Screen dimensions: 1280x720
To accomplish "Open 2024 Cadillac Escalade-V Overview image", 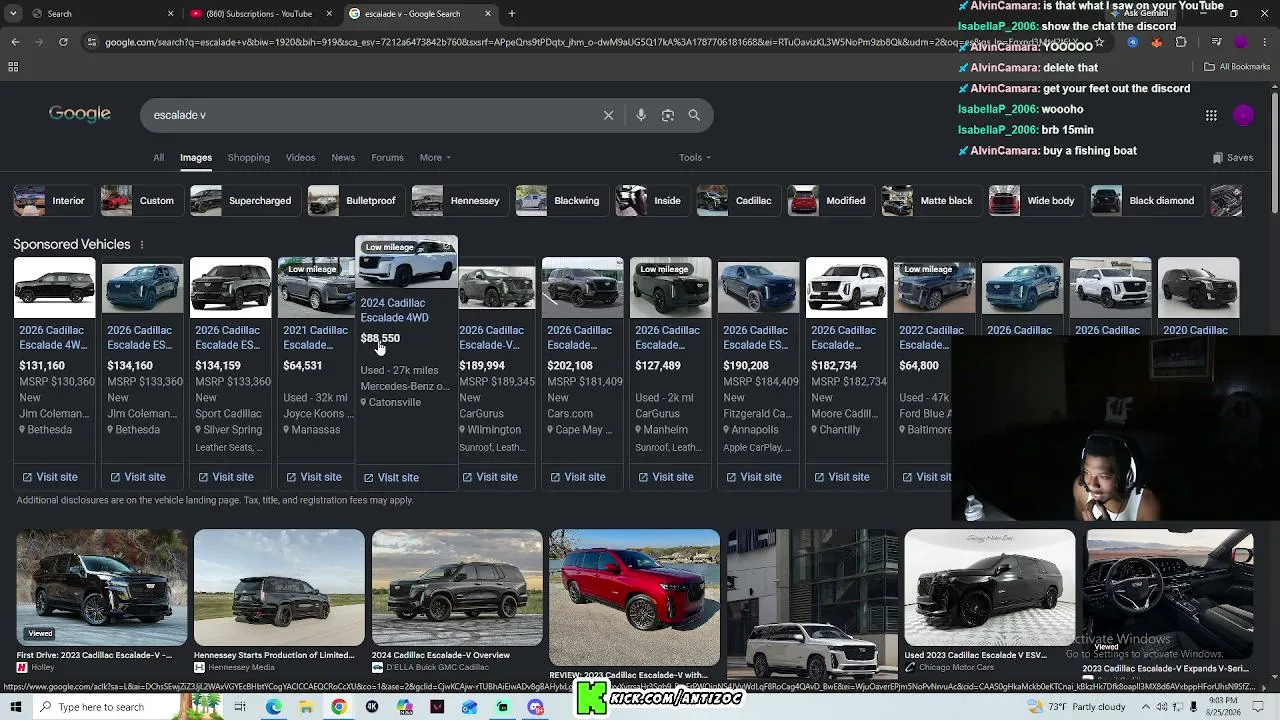I will point(457,588).
